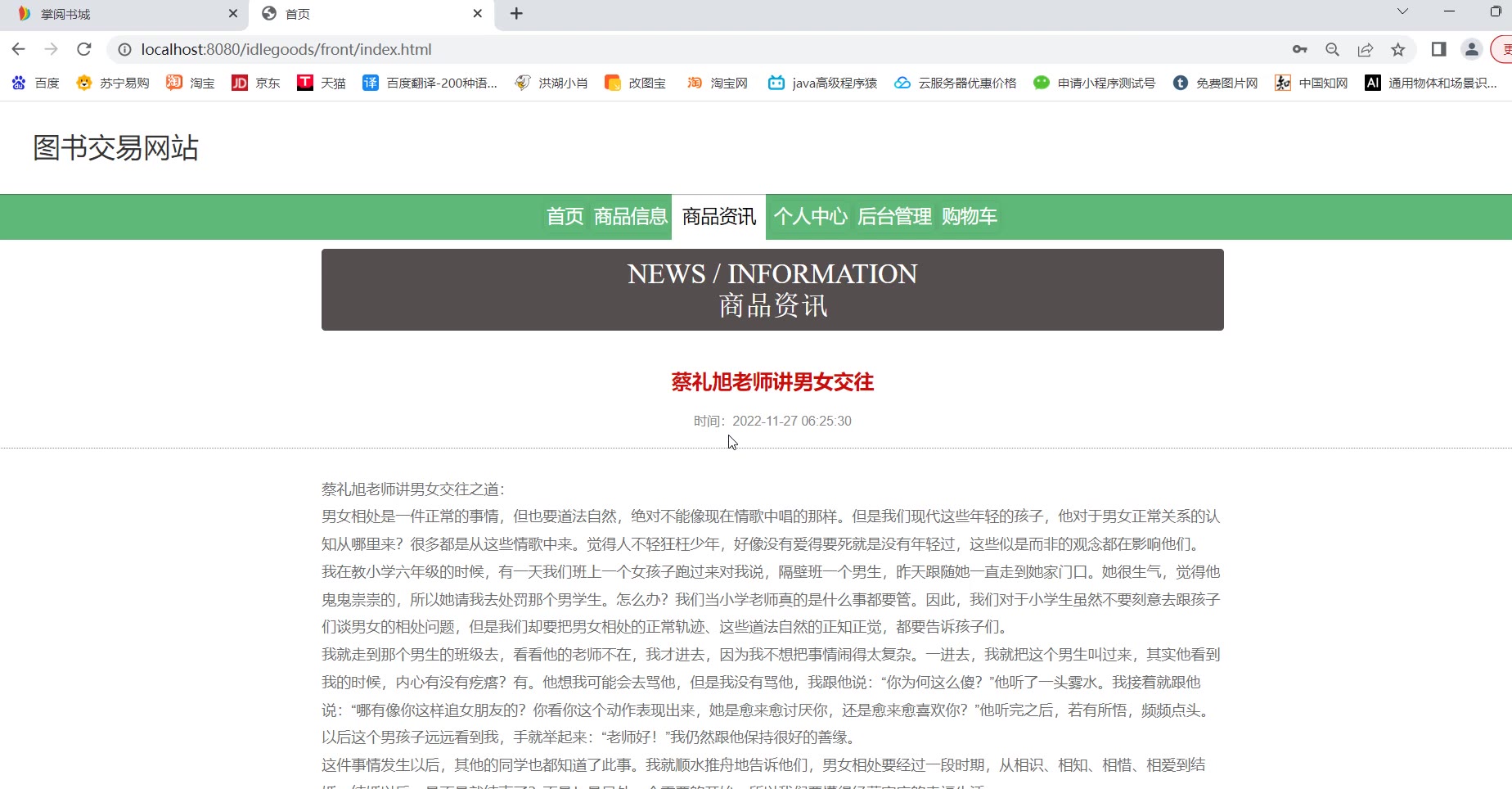Reload the current page
The image size is (1512, 789).
coord(83,49)
